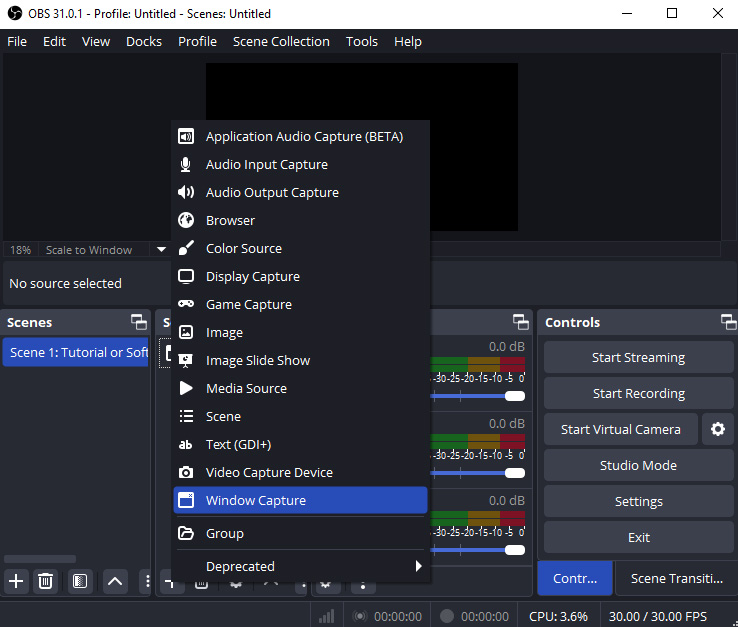The width and height of the screenshot is (738, 627).
Task: Click Start Streaming button
Action: click(639, 357)
